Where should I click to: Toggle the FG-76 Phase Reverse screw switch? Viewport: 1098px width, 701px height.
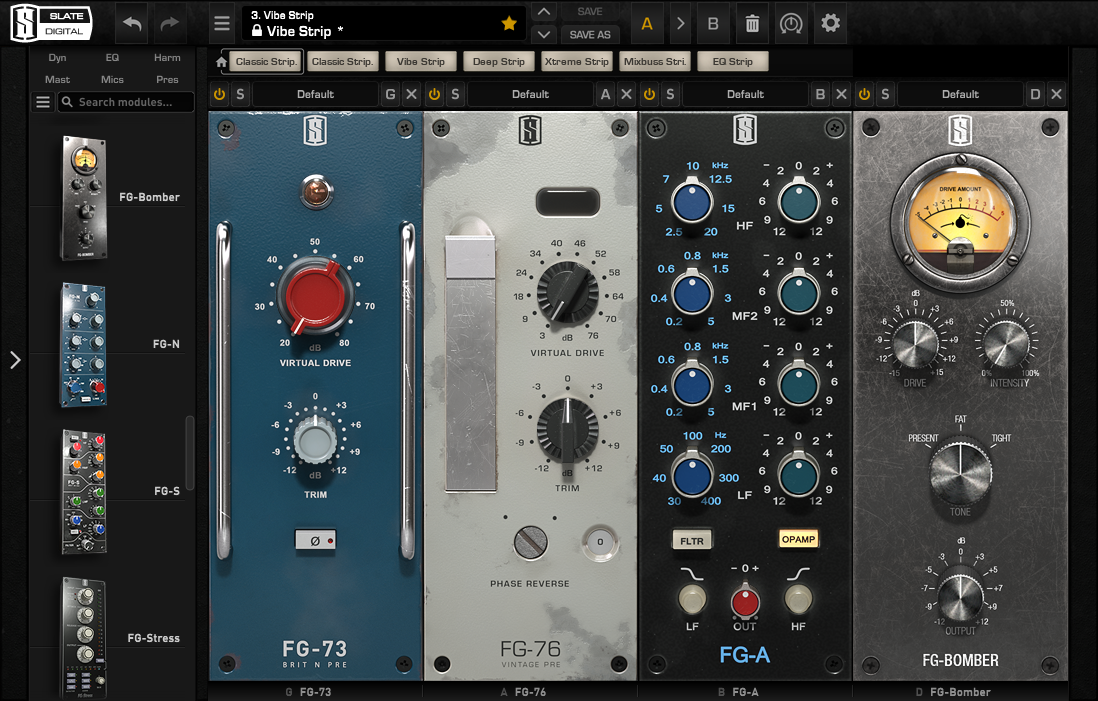click(x=530, y=542)
